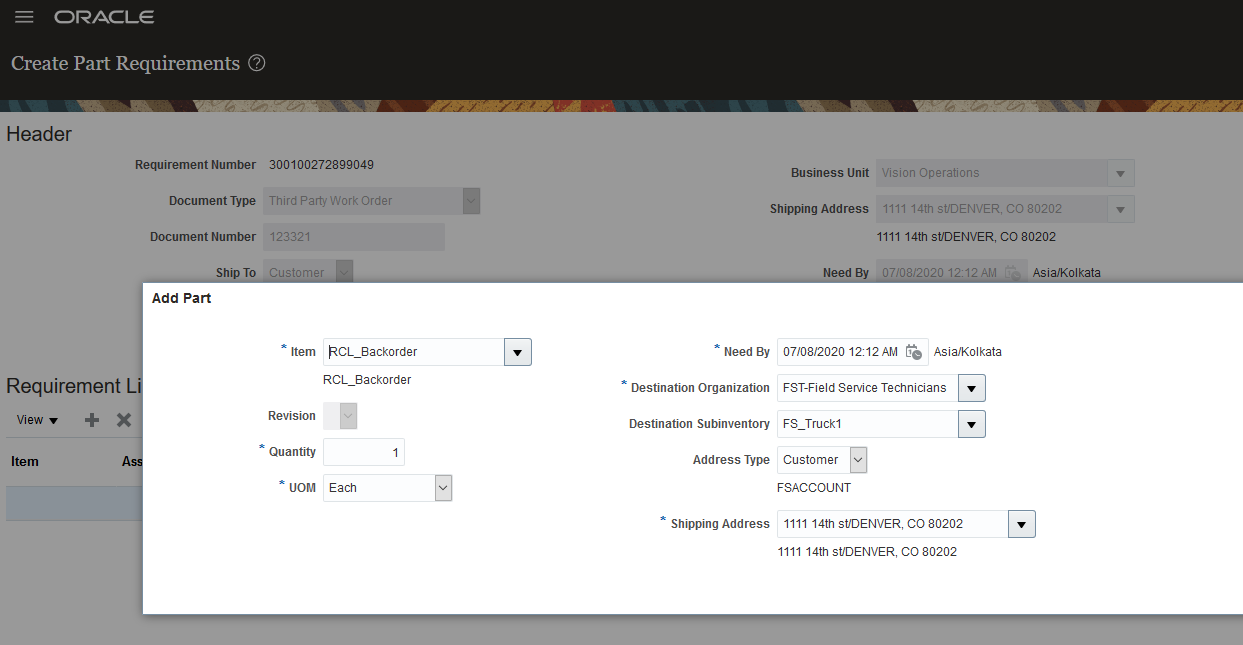
Task: Expand the Revision dropdown
Action: tap(348, 416)
